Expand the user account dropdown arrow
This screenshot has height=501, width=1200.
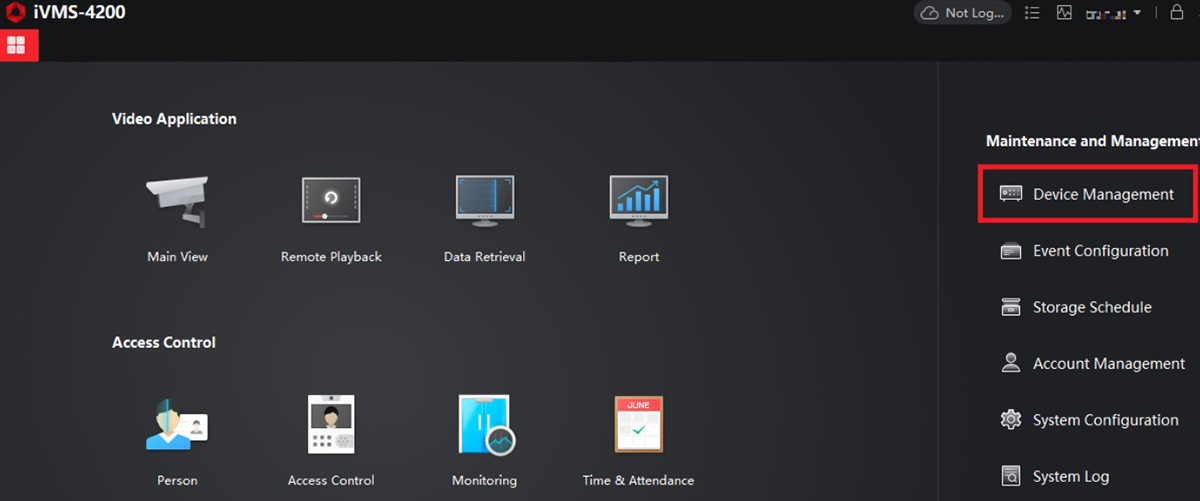tap(1138, 13)
